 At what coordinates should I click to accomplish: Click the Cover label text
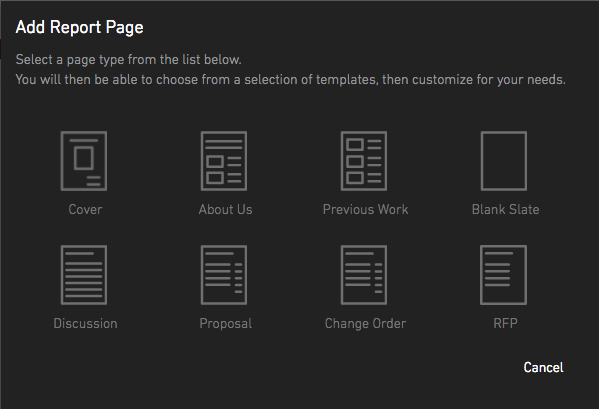click(85, 209)
